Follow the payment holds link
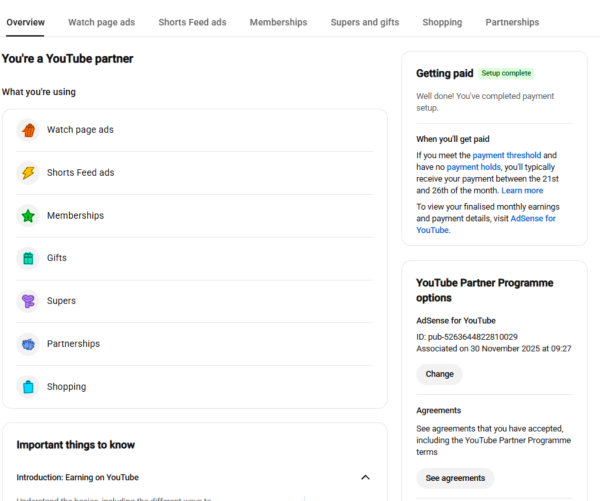Image resolution: width=600 pixels, height=501 pixels. [x=473, y=167]
